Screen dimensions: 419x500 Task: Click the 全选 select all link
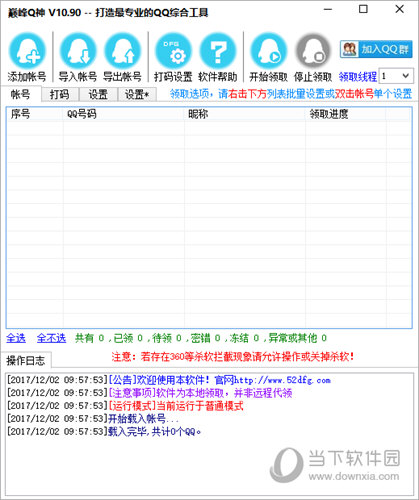tap(16, 338)
